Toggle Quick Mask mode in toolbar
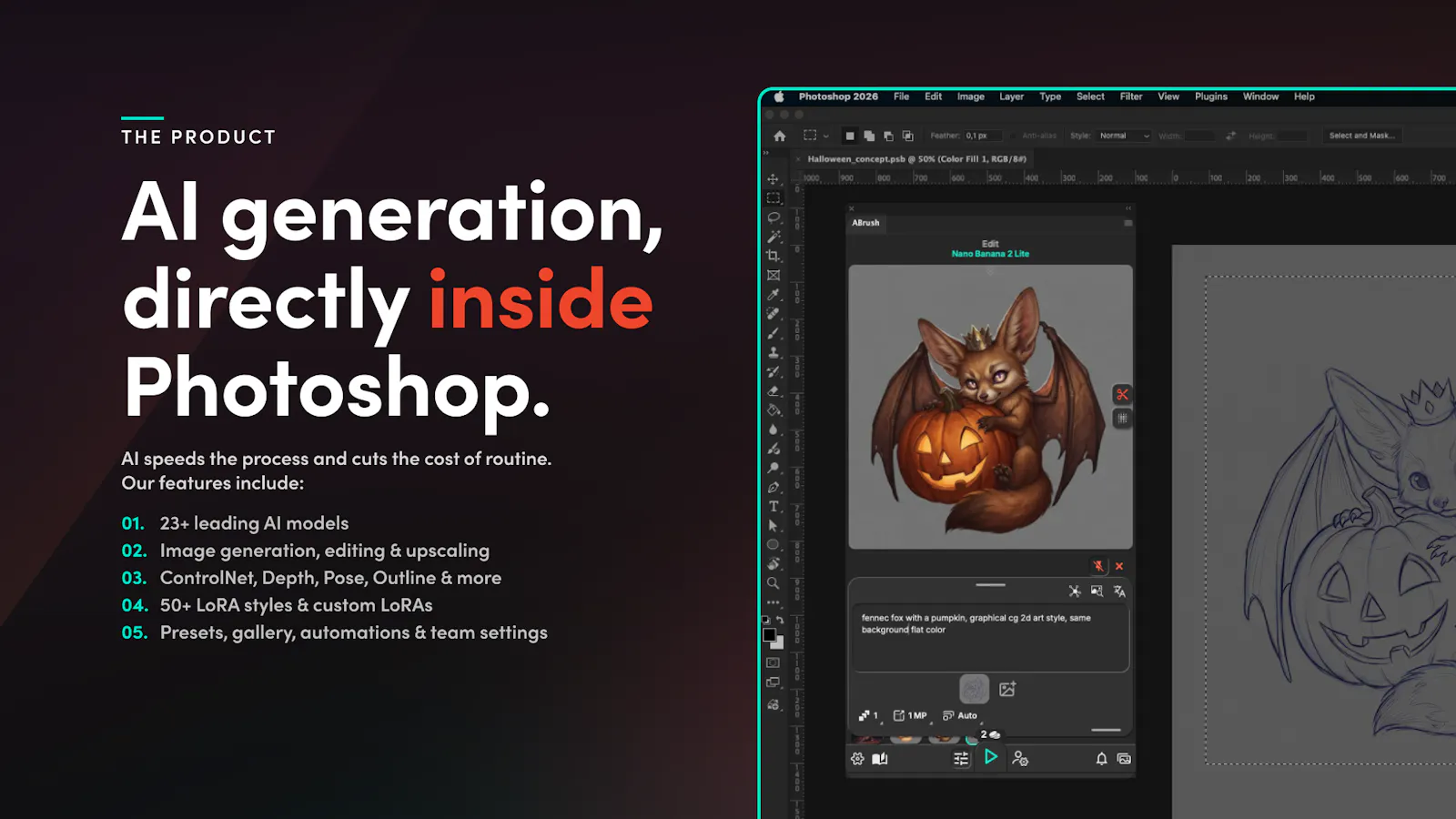Screen dimensions: 1456x819 [x=773, y=662]
